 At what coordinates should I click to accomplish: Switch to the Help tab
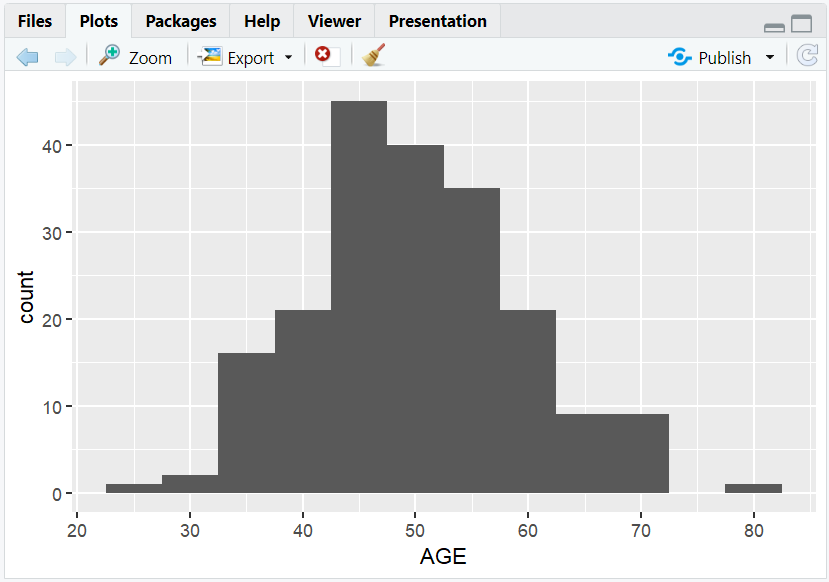pyautogui.click(x=261, y=20)
